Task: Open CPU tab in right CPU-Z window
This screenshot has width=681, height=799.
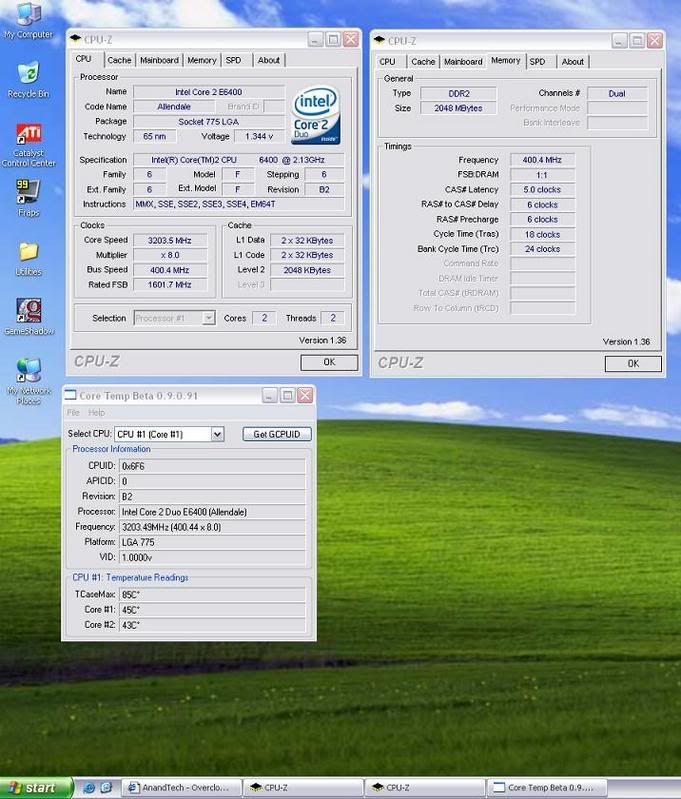Action: point(387,62)
